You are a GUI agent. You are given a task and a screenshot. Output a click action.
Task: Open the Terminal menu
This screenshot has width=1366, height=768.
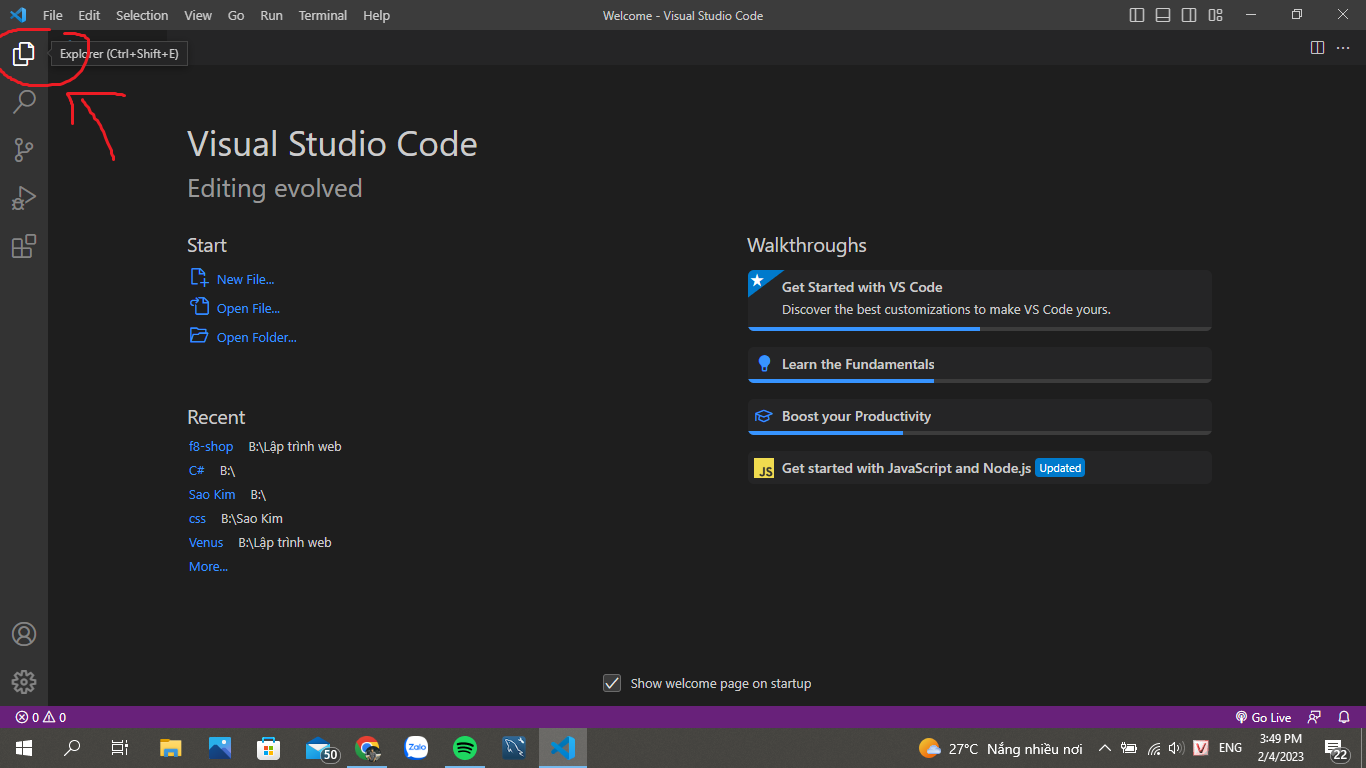pyautogui.click(x=323, y=15)
